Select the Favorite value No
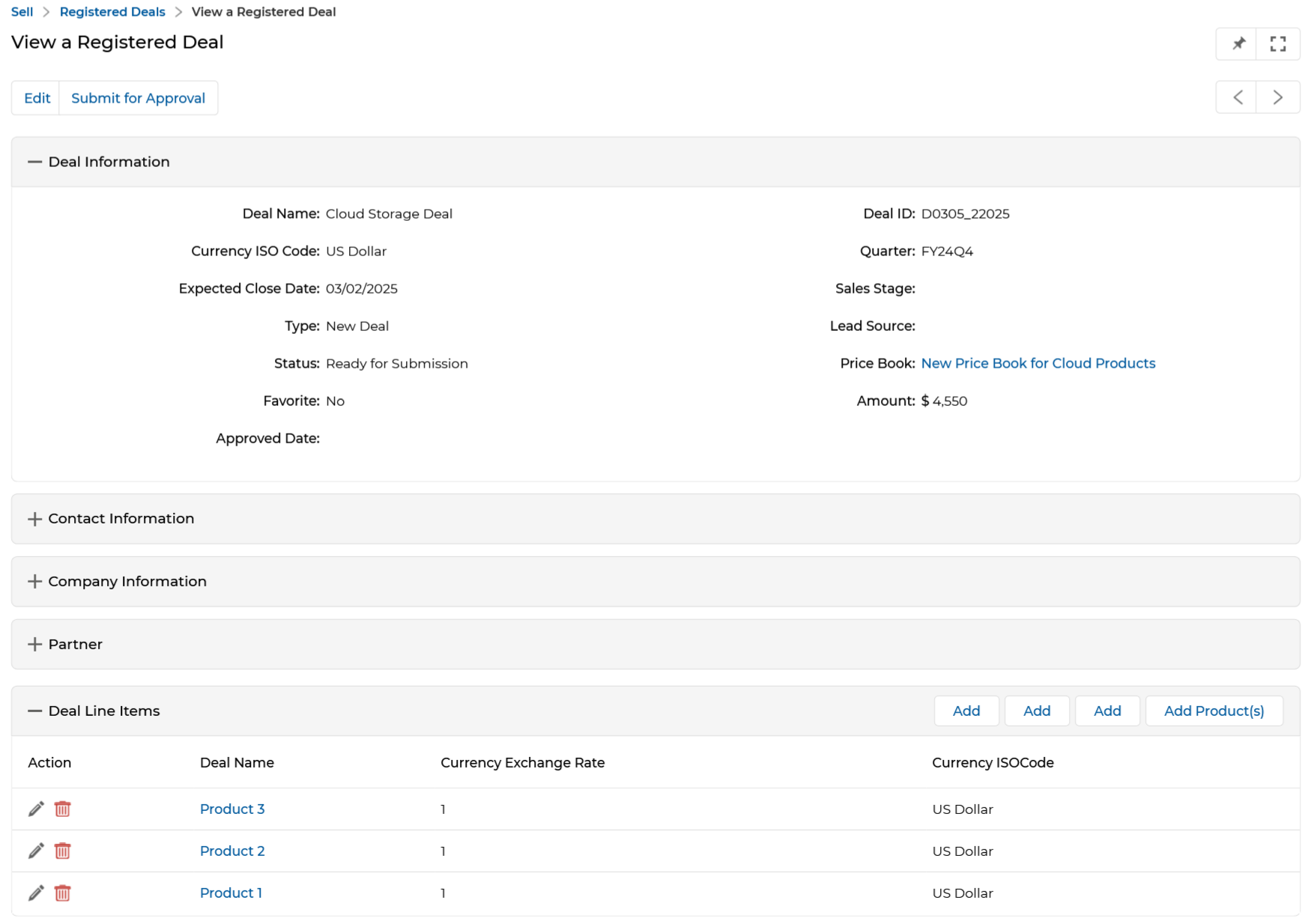The height and width of the screenshot is (924, 1308). click(335, 401)
